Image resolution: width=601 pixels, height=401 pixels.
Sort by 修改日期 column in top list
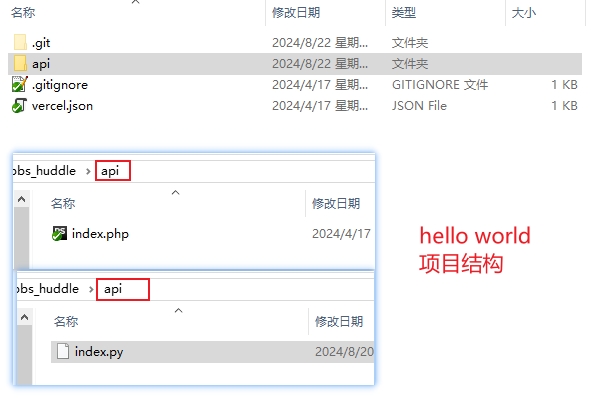click(296, 13)
